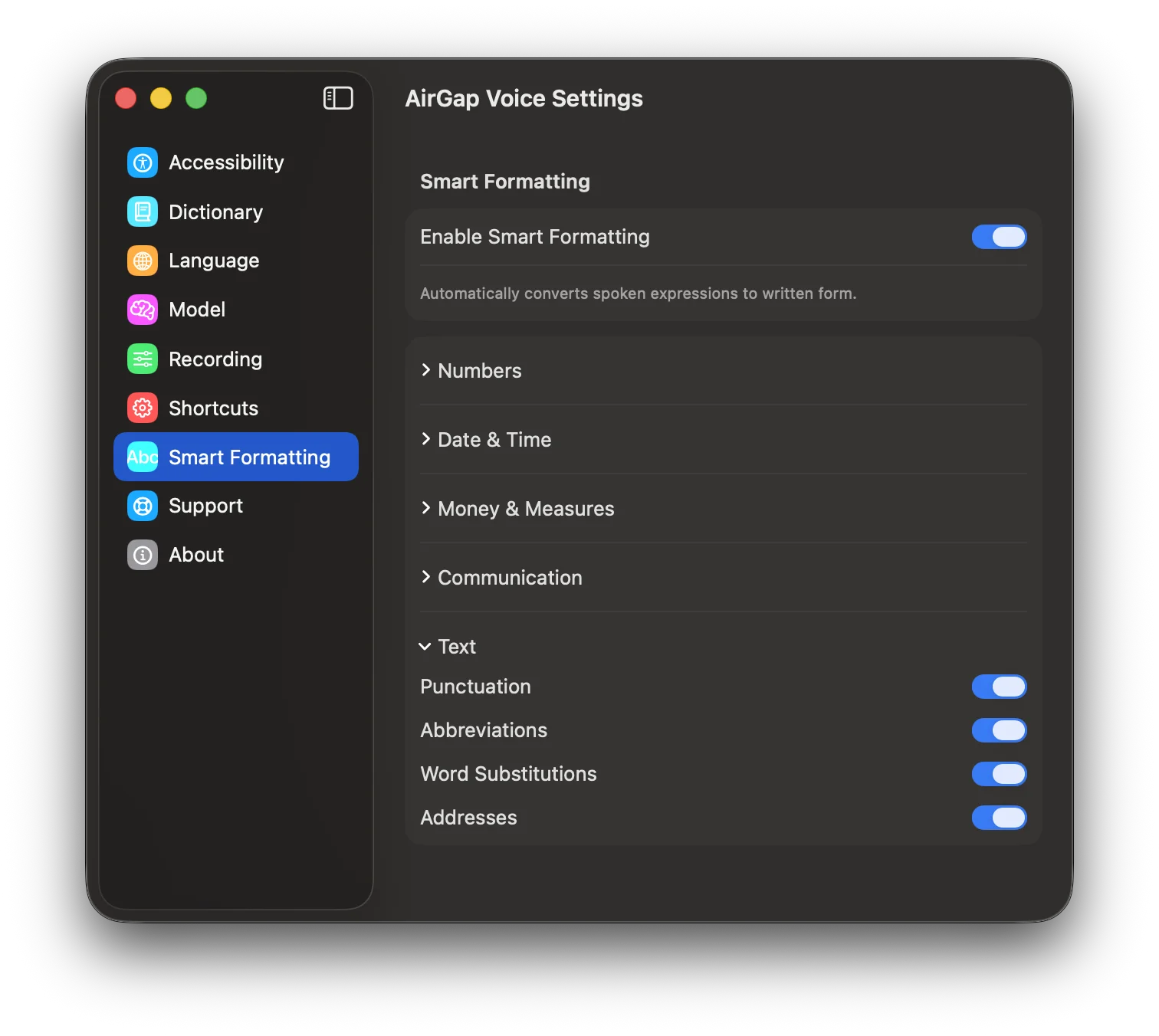The width and height of the screenshot is (1159, 1036).
Task: Click the Dictionary book icon
Action: pyautogui.click(x=143, y=211)
